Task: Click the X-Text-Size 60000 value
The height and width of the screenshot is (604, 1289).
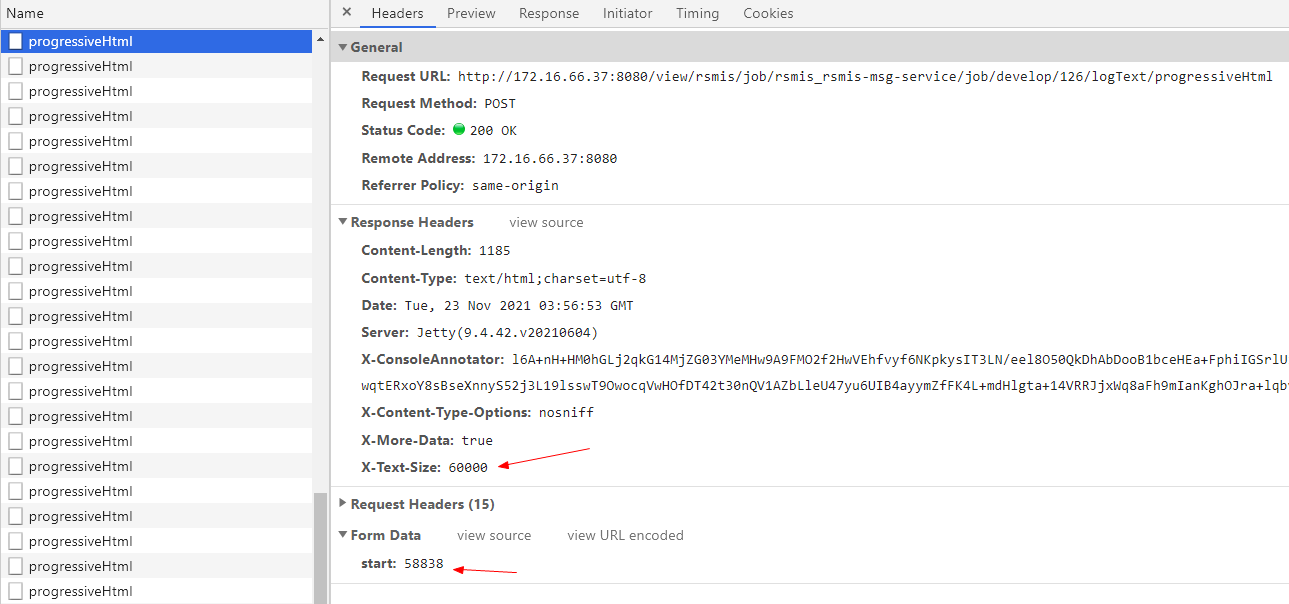Action: coord(468,467)
